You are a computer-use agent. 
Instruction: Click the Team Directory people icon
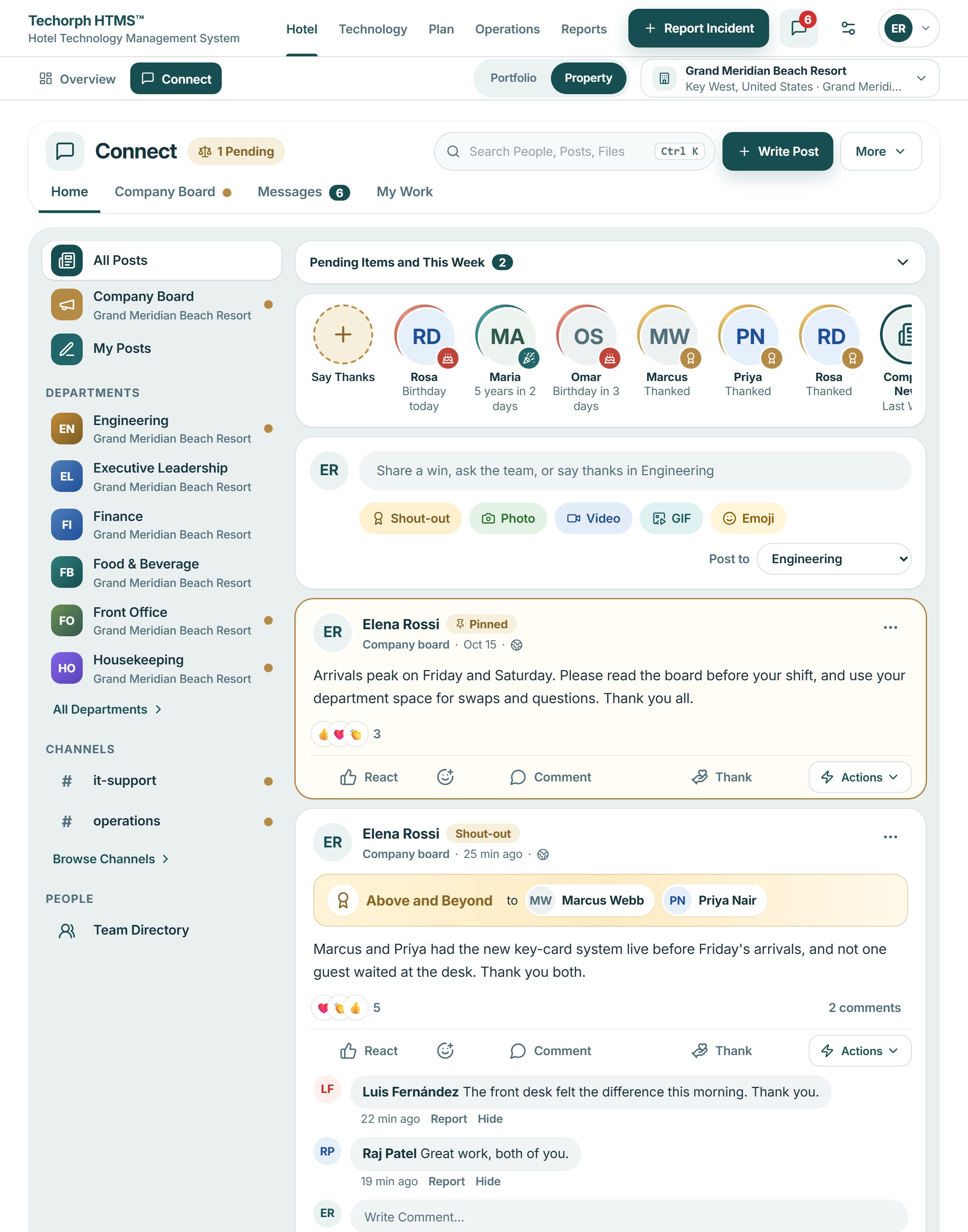coord(67,931)
